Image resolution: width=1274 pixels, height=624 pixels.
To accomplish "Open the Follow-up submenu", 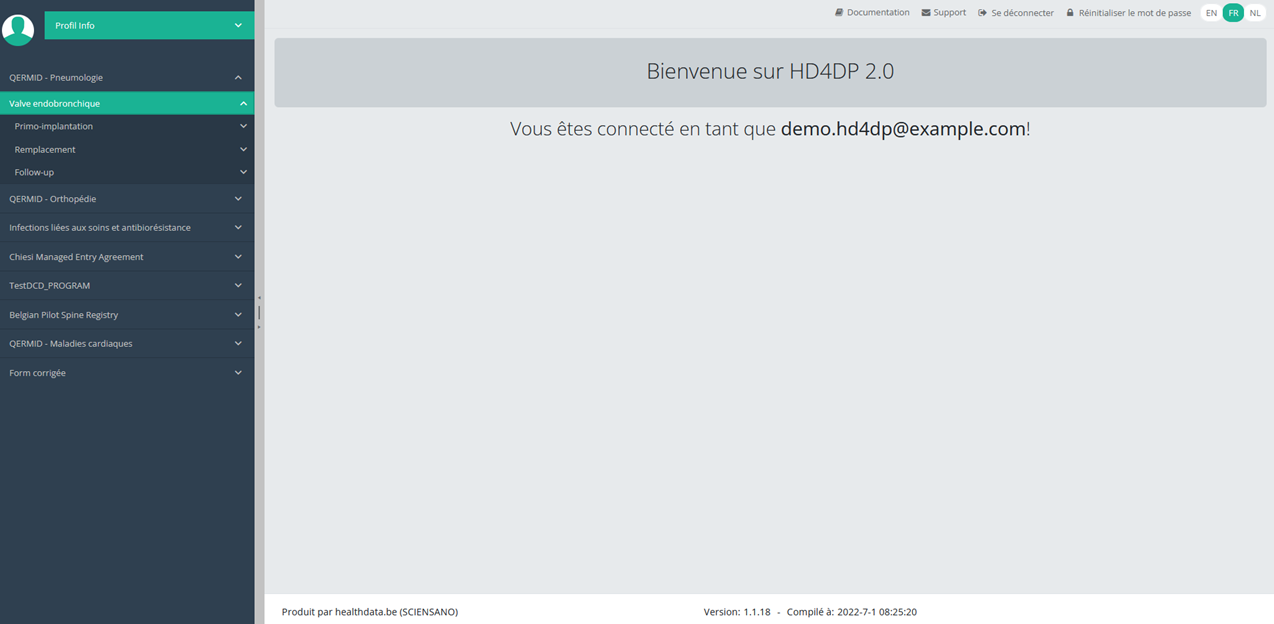I will [127, 172].
